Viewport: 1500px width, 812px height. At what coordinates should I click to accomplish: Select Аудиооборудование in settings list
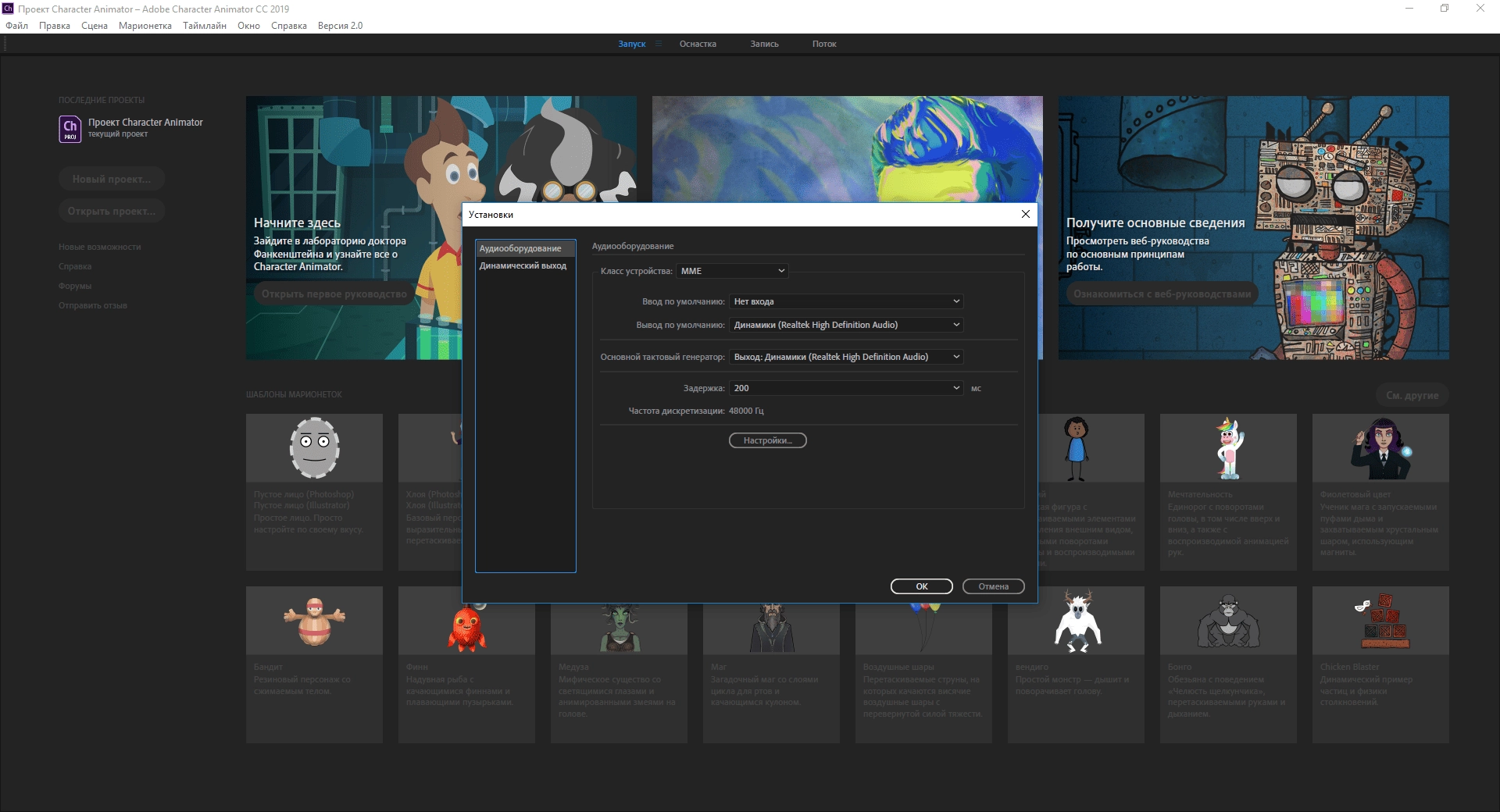[x=525, y=248]
